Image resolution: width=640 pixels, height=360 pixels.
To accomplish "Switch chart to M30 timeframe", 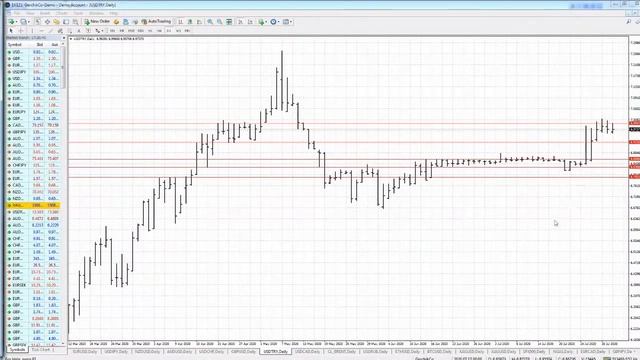I will pos(140,31).
